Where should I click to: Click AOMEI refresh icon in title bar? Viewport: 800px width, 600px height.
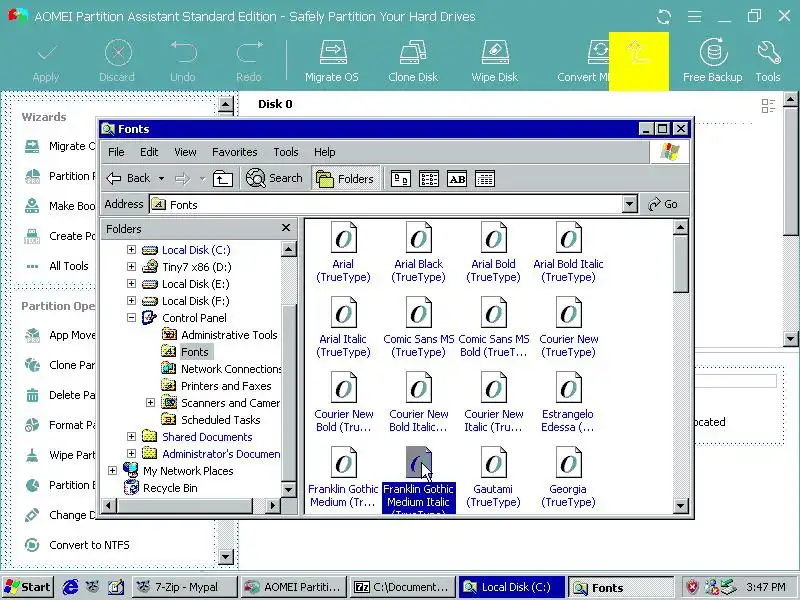coord(664,17)
